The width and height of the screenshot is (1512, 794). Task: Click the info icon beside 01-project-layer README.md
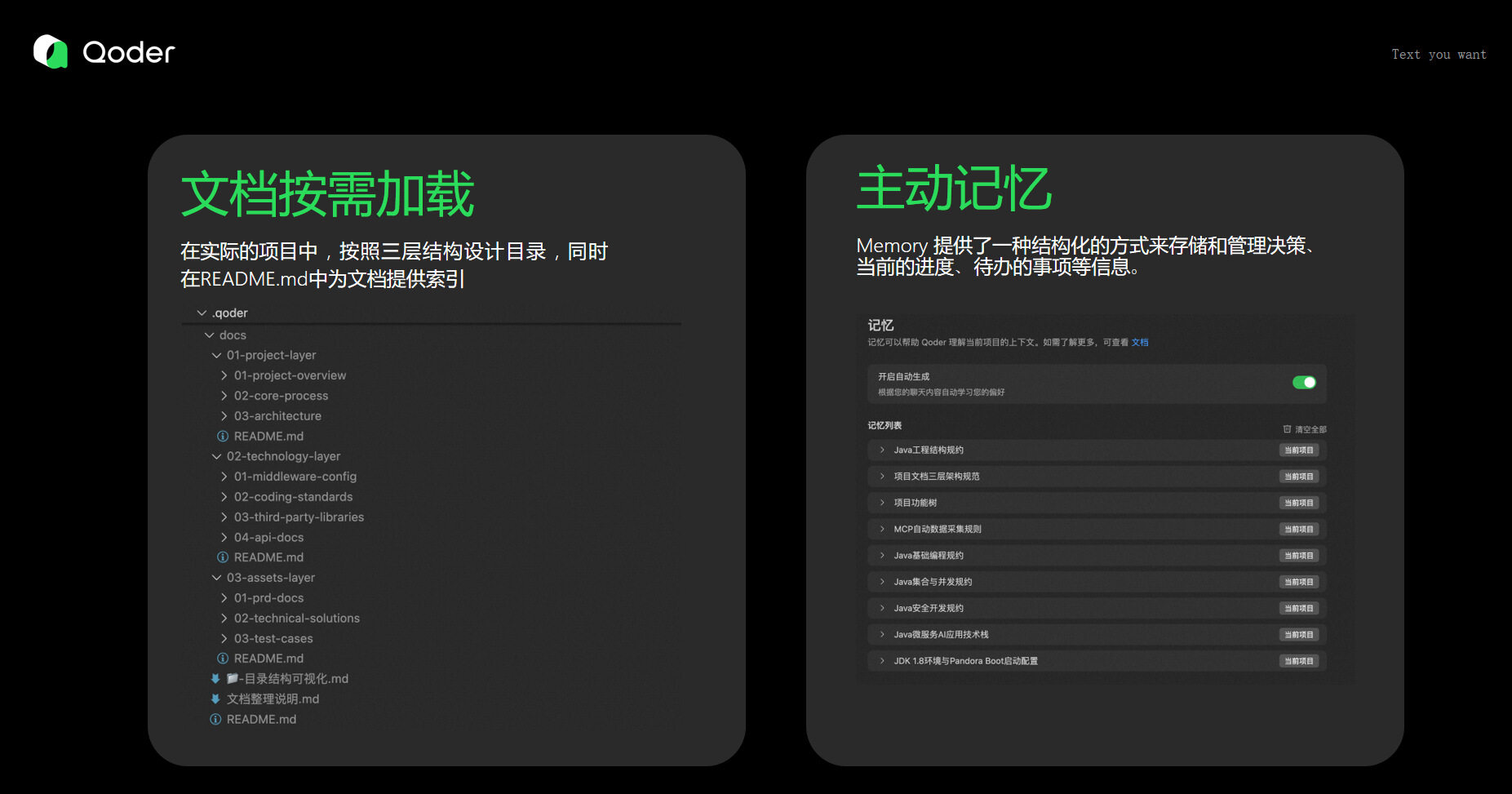point(223,436)
